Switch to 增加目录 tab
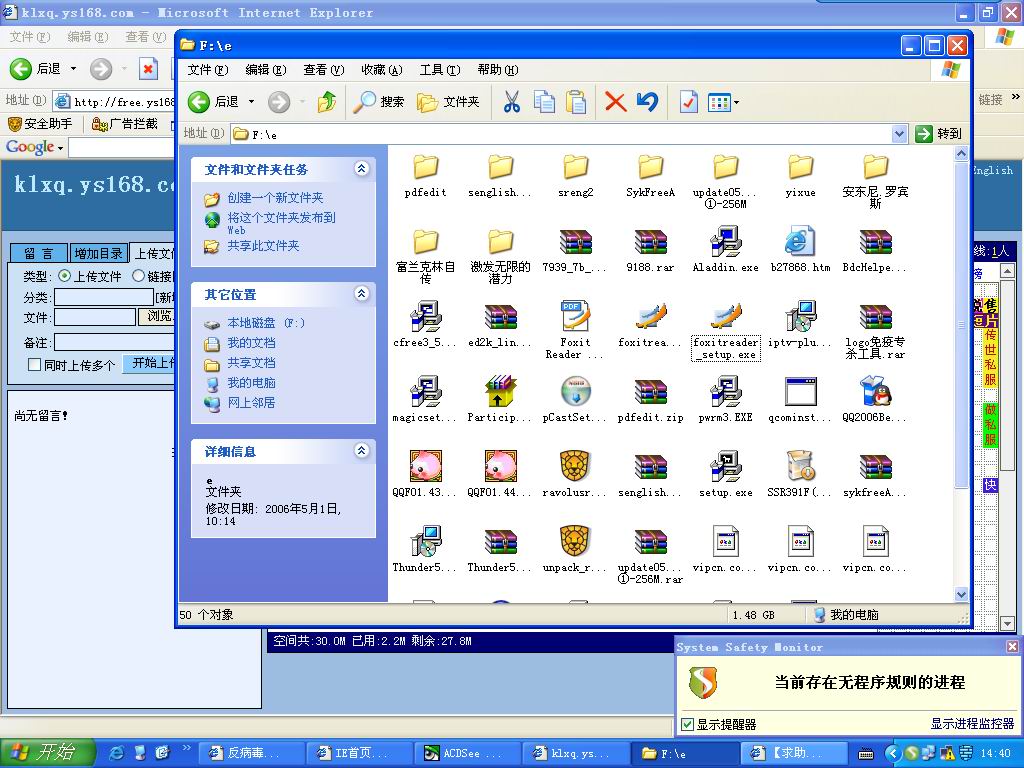The width and height of the screenshot is (1024, 768). (98, 253)
